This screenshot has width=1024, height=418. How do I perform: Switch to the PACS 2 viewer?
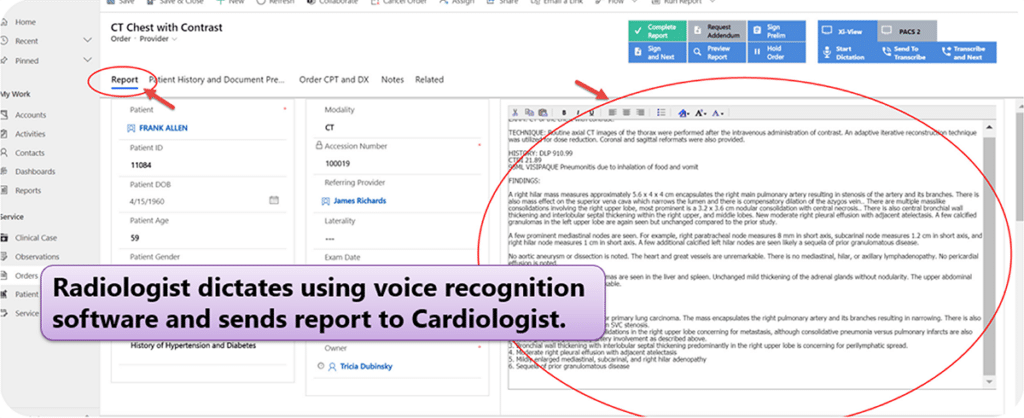(x=906, y=30)
